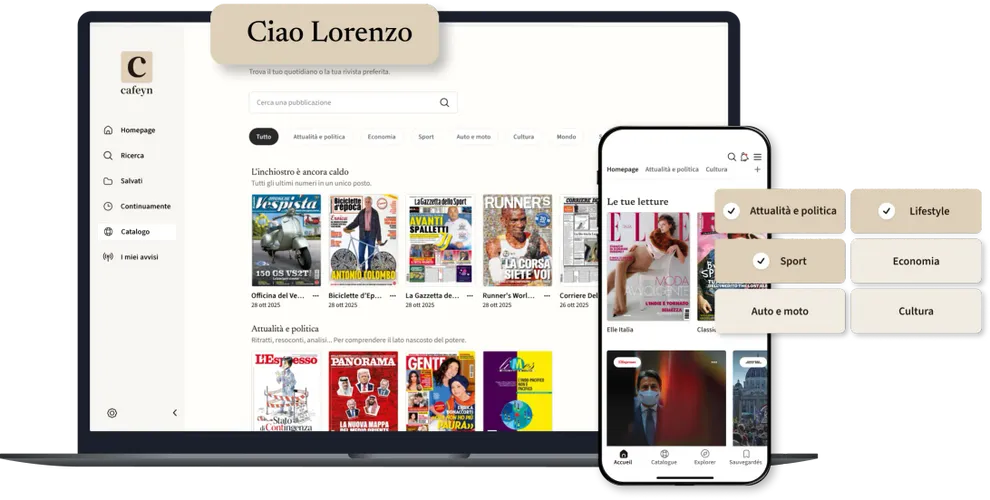The width and height of the screenshot is (990, 500).
Task: Switch to the Homepage tab on the phone
Action: click(623, 169)
